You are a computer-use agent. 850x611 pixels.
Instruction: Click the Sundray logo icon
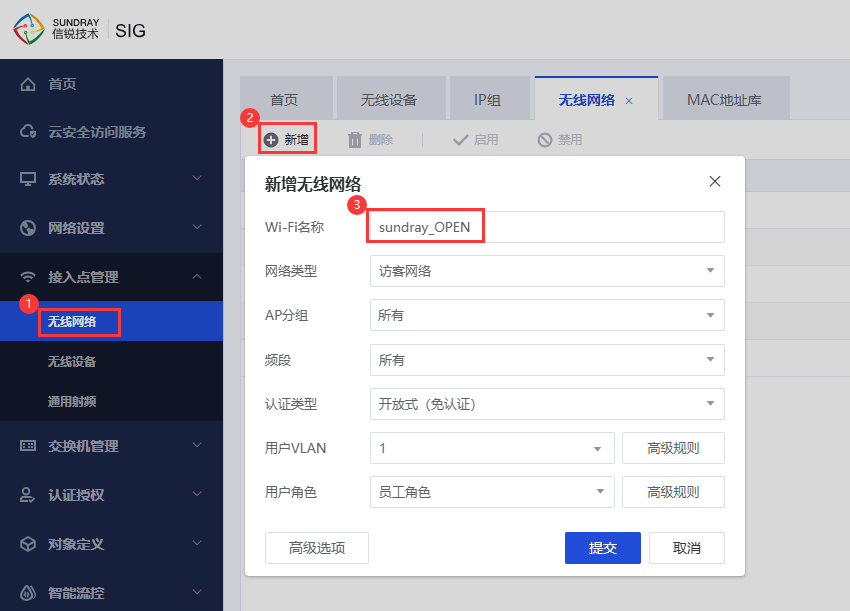pyautogui.click(x=28, y=29)
